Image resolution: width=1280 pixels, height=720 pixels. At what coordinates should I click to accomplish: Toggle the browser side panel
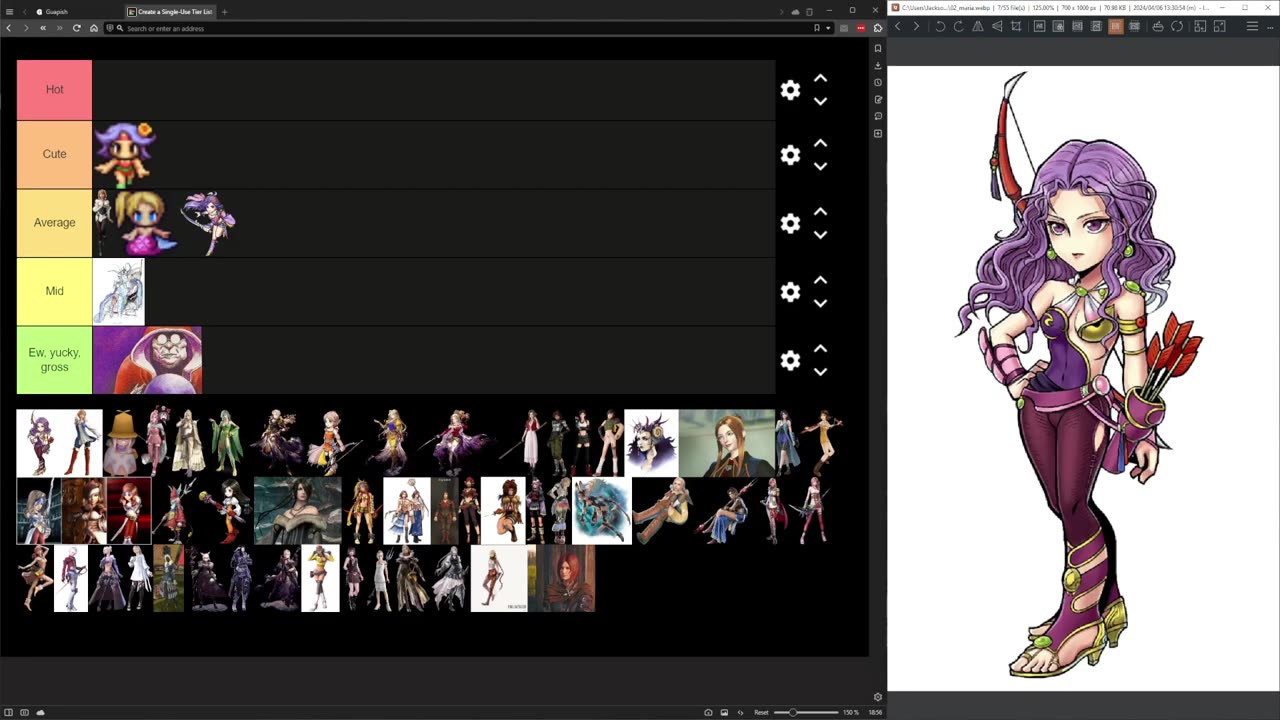click(9, 712)
